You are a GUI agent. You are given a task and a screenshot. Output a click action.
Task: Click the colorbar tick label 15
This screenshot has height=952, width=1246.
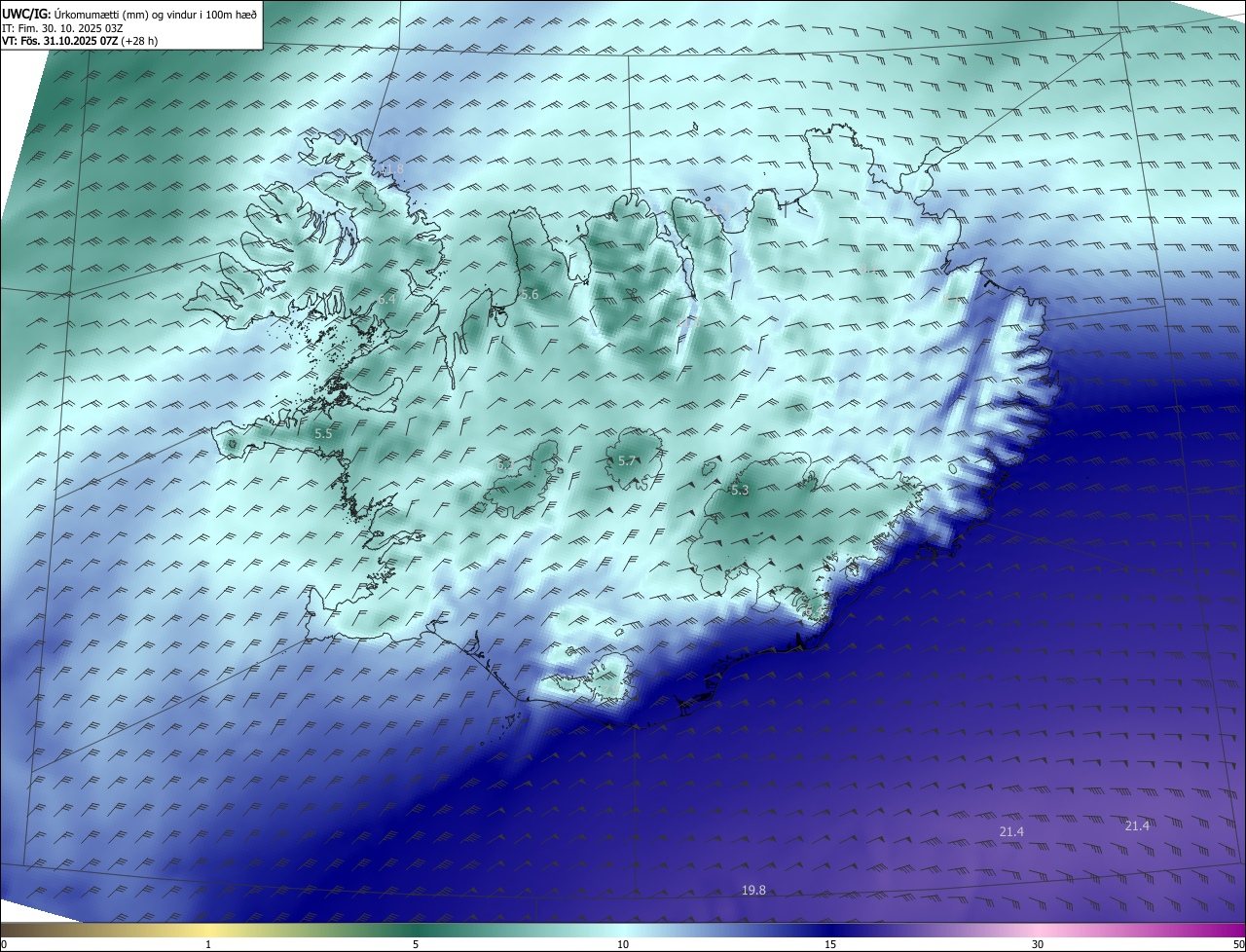click(x=830, y=944)
